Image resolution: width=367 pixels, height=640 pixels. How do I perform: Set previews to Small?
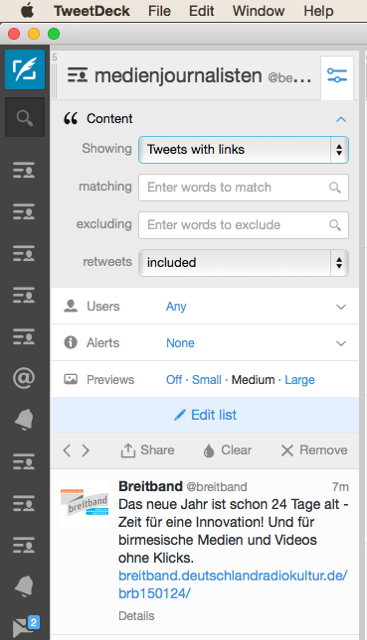point(207,380)
